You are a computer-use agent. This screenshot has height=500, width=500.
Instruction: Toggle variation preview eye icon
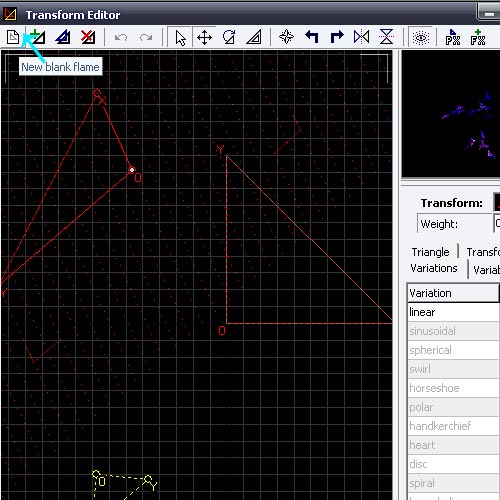[x=421, y=37]
